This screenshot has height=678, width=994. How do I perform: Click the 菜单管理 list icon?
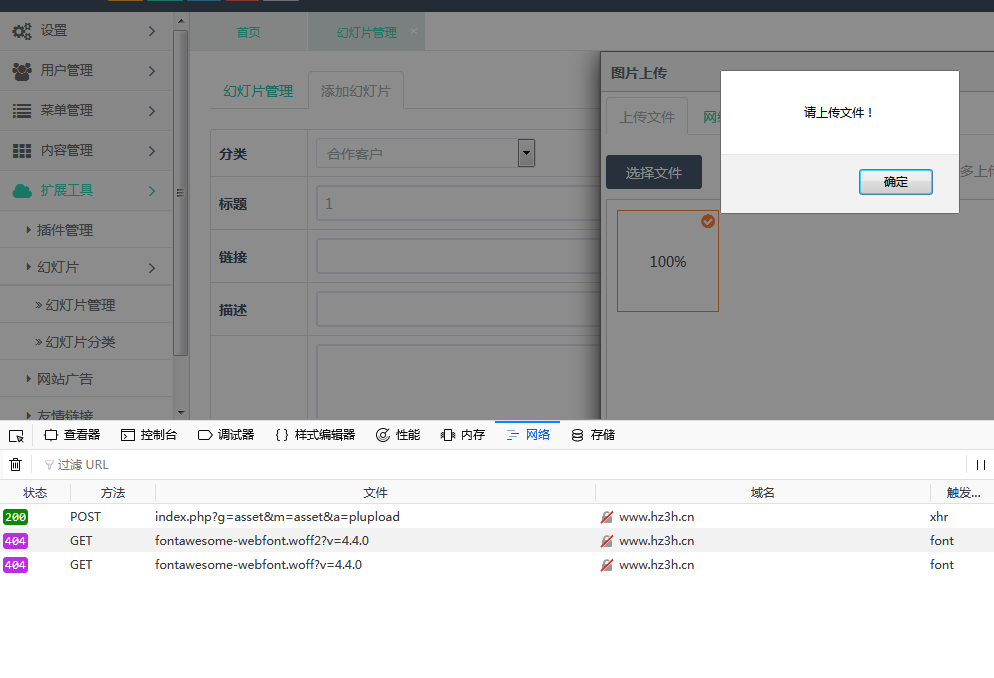[x=21, y=111]
